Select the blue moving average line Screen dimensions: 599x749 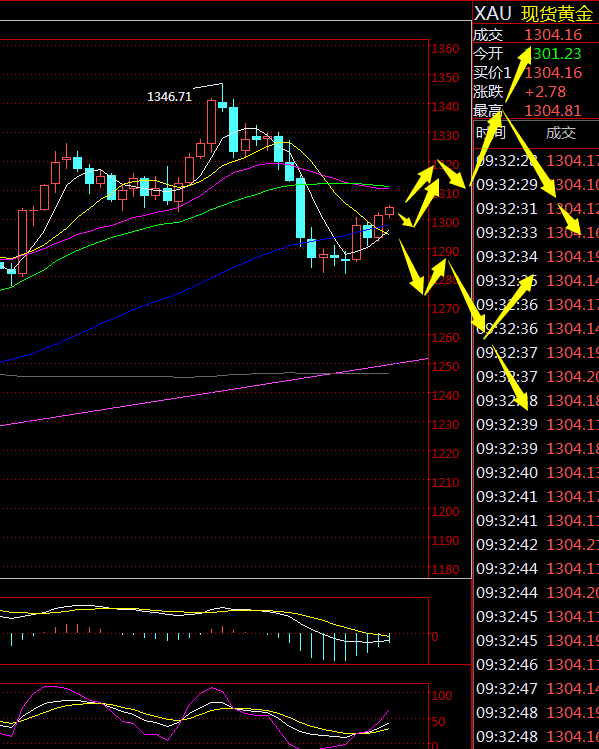(191, 290)
